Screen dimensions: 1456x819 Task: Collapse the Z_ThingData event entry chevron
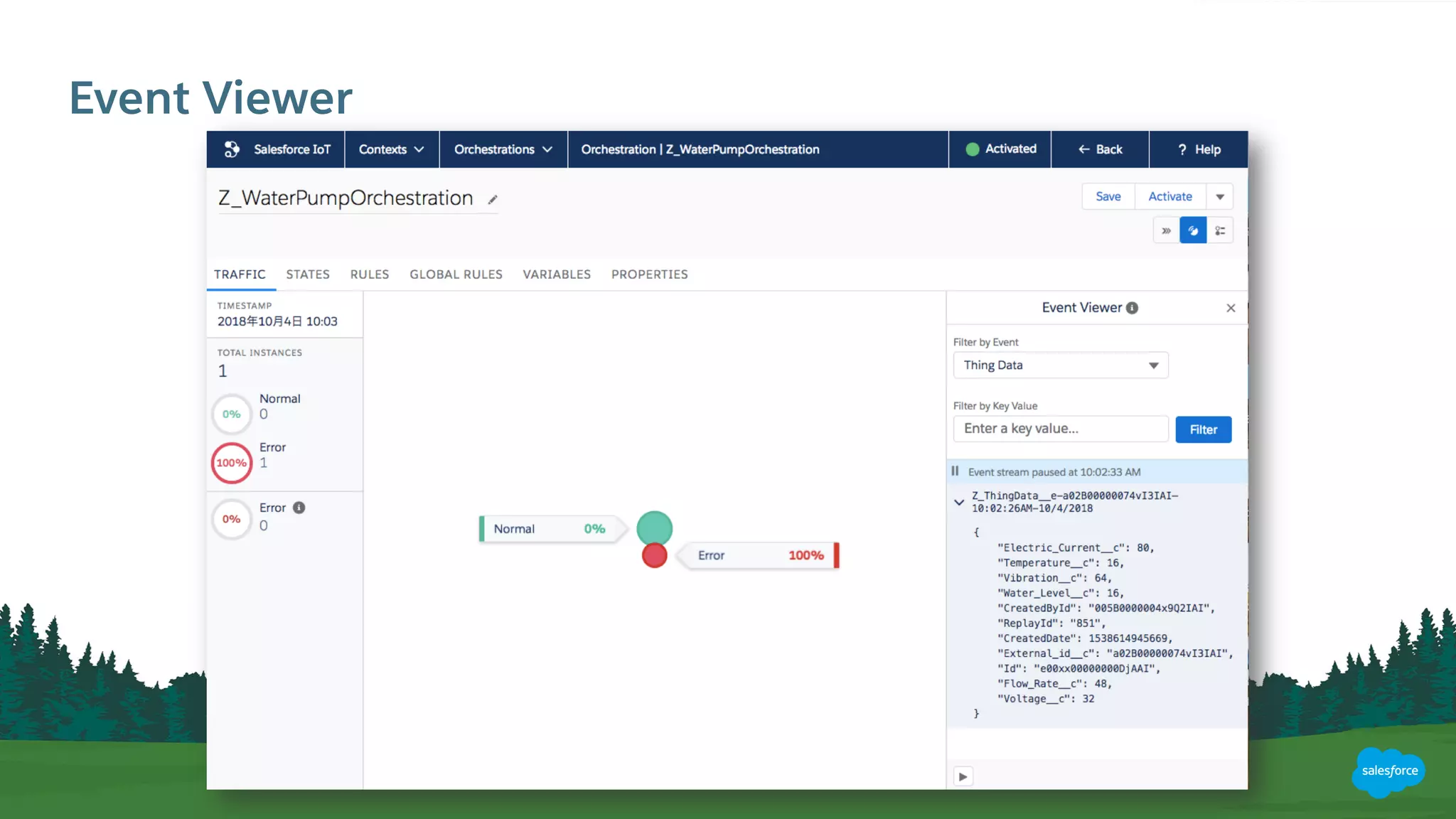coord(959,502)
